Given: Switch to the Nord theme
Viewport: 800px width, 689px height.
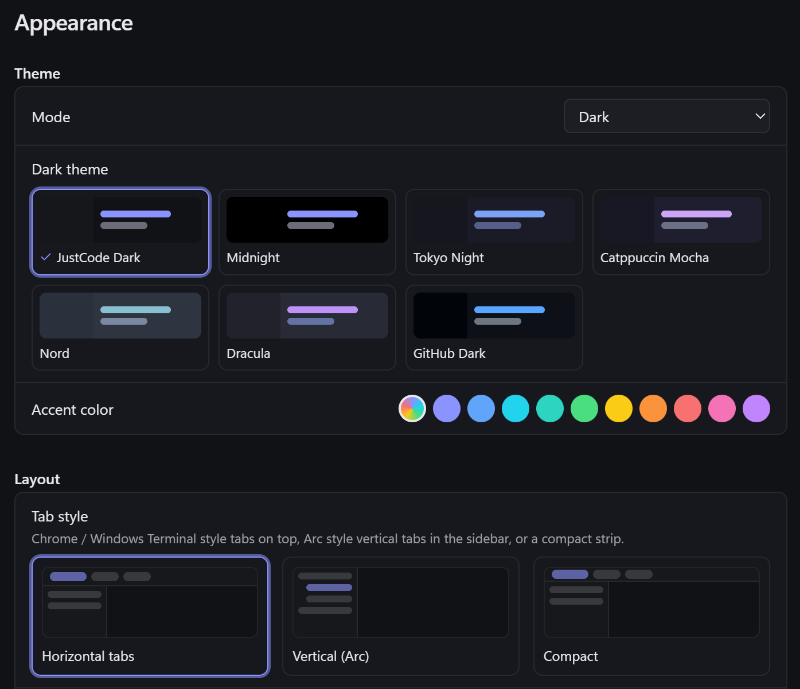Looking at the screenshot, I should pyautogui.click(x=120, y=328).
